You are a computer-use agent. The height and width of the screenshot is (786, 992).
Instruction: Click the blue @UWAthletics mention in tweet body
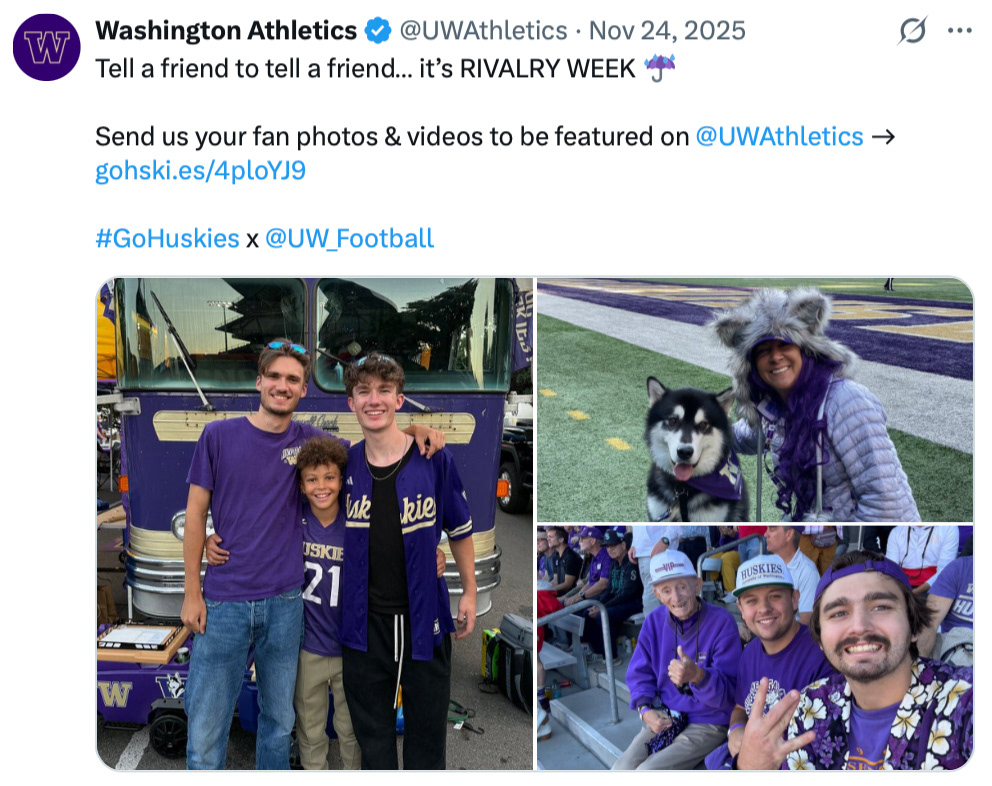click(779, 136)
